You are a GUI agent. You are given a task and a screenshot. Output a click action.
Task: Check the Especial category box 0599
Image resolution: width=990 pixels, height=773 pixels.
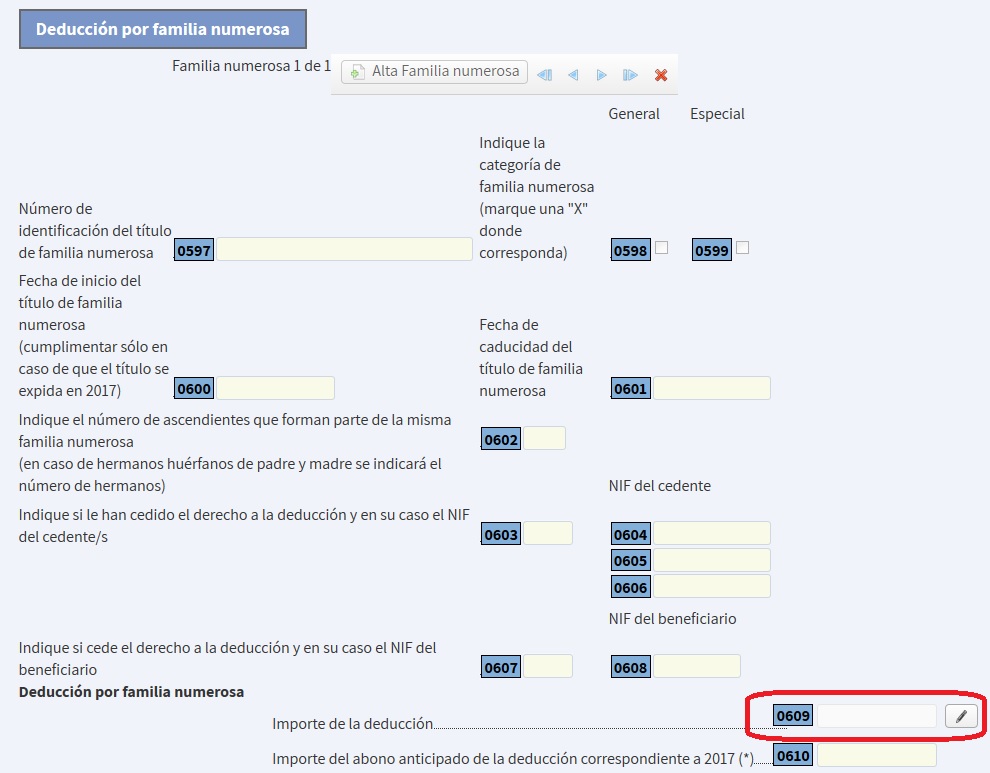click(x=742, y=248)
